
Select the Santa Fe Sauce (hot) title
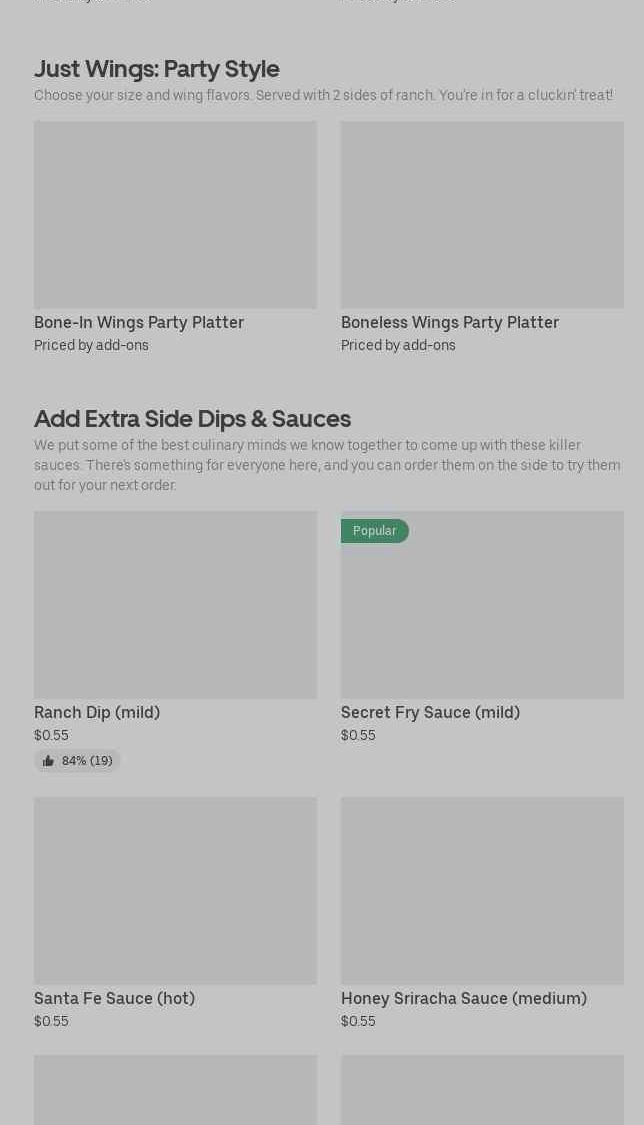(x=114, y=998)
